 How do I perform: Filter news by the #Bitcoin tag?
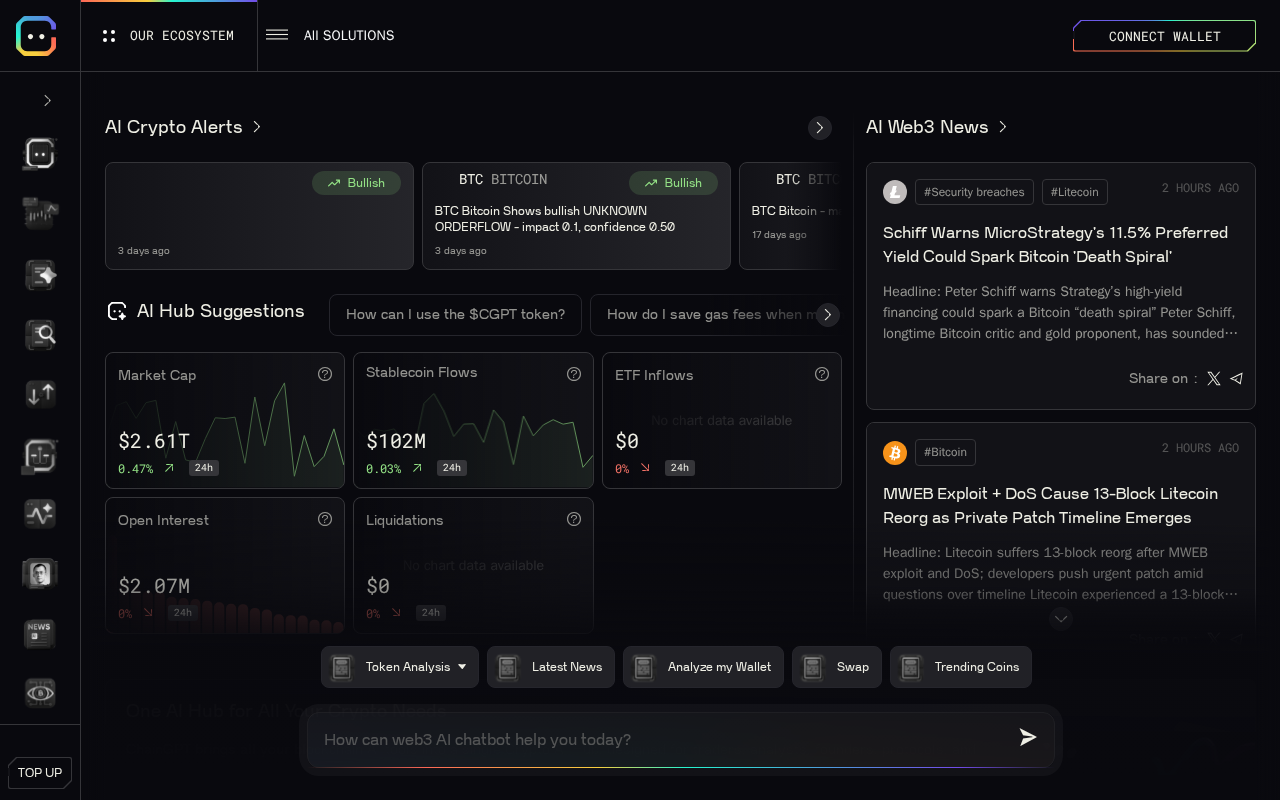[945, 453]
